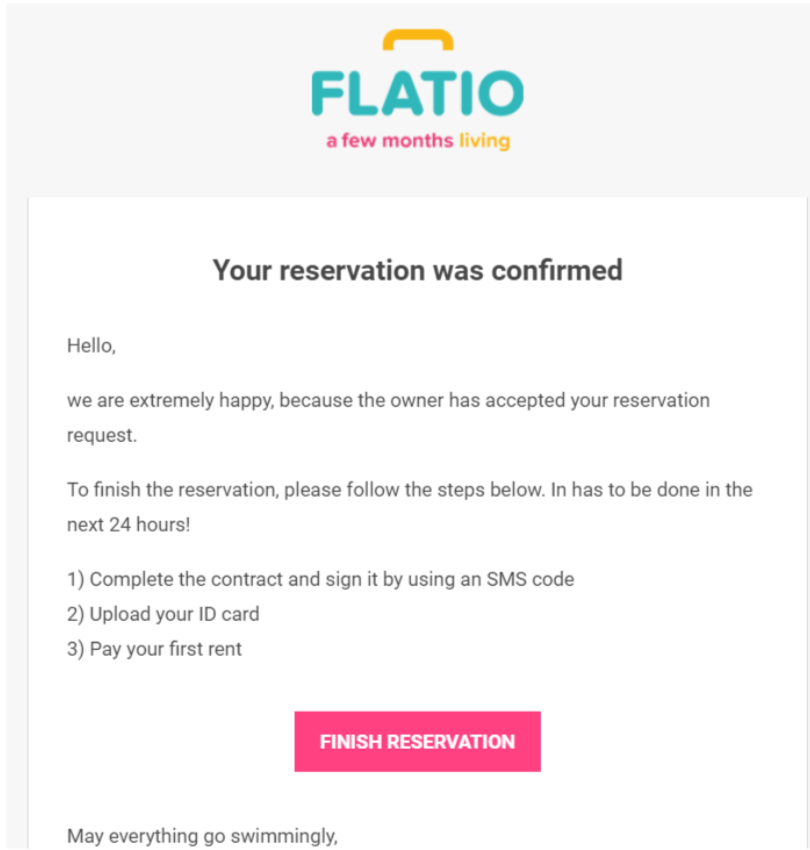Click the yellow 'living' word in tagline
This screenshot has height=850, width=810.
[482, 140]
